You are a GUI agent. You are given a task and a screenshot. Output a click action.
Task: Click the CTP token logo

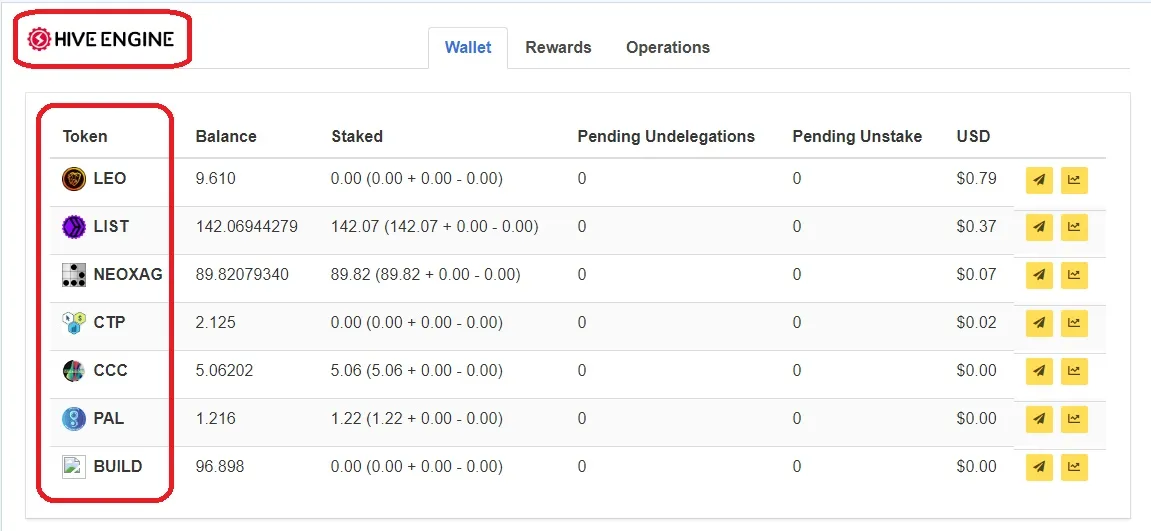tap(74, 322)
